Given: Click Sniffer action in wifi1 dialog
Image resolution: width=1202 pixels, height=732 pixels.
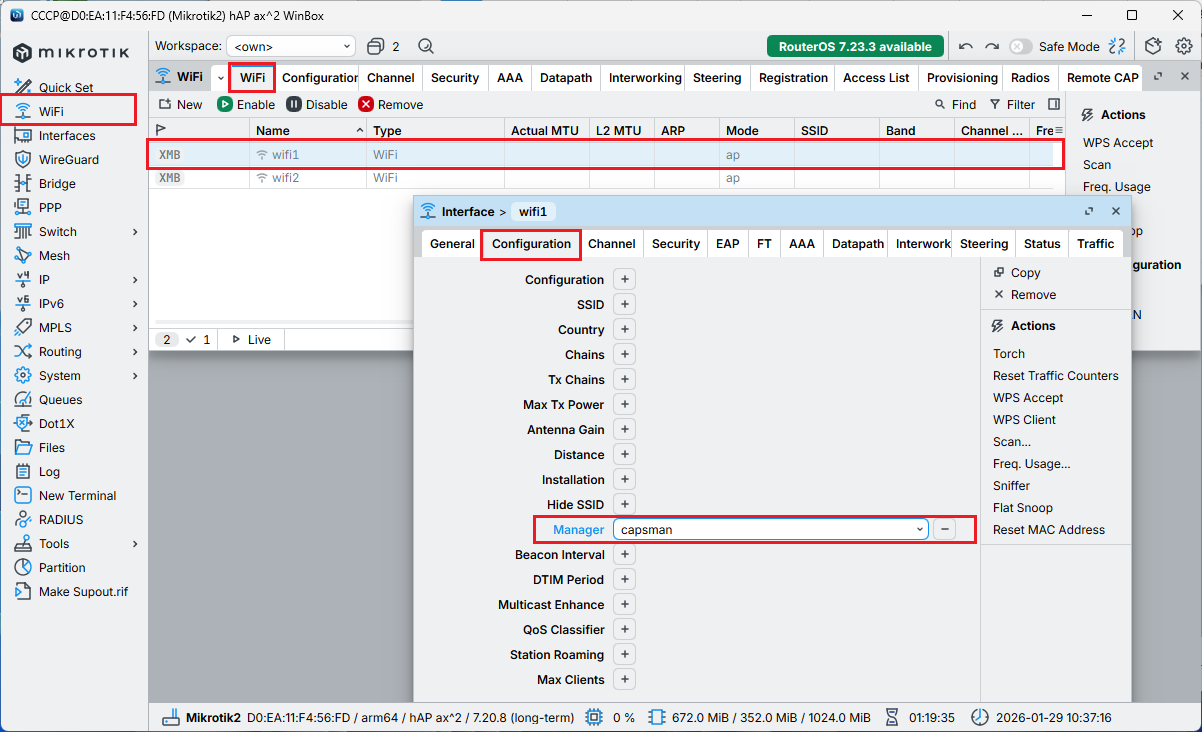Looking at the screenshot, I should click(x=1011, y=485).
